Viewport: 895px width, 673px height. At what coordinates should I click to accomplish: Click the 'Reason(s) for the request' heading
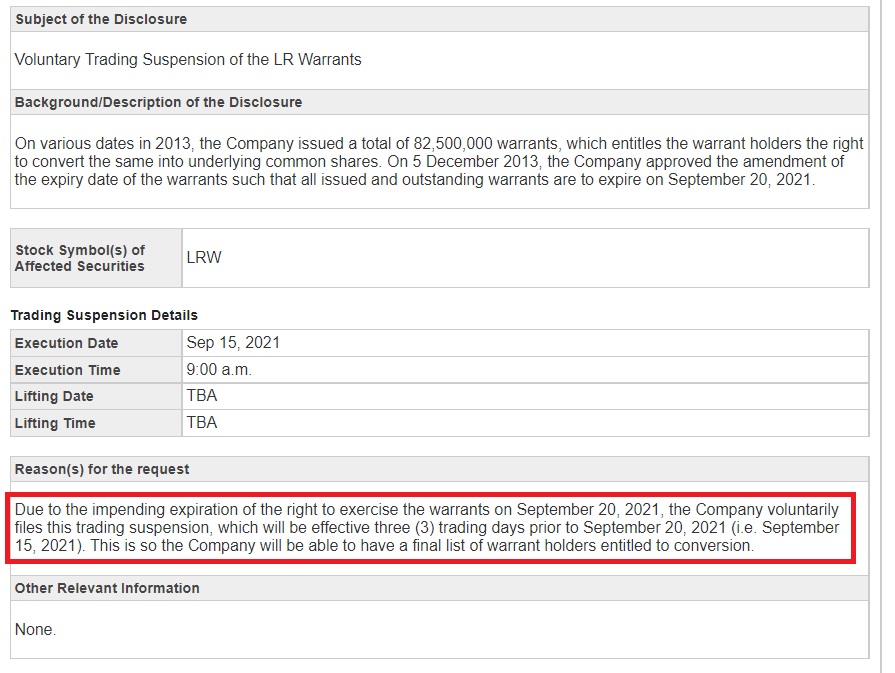[102, 469]
